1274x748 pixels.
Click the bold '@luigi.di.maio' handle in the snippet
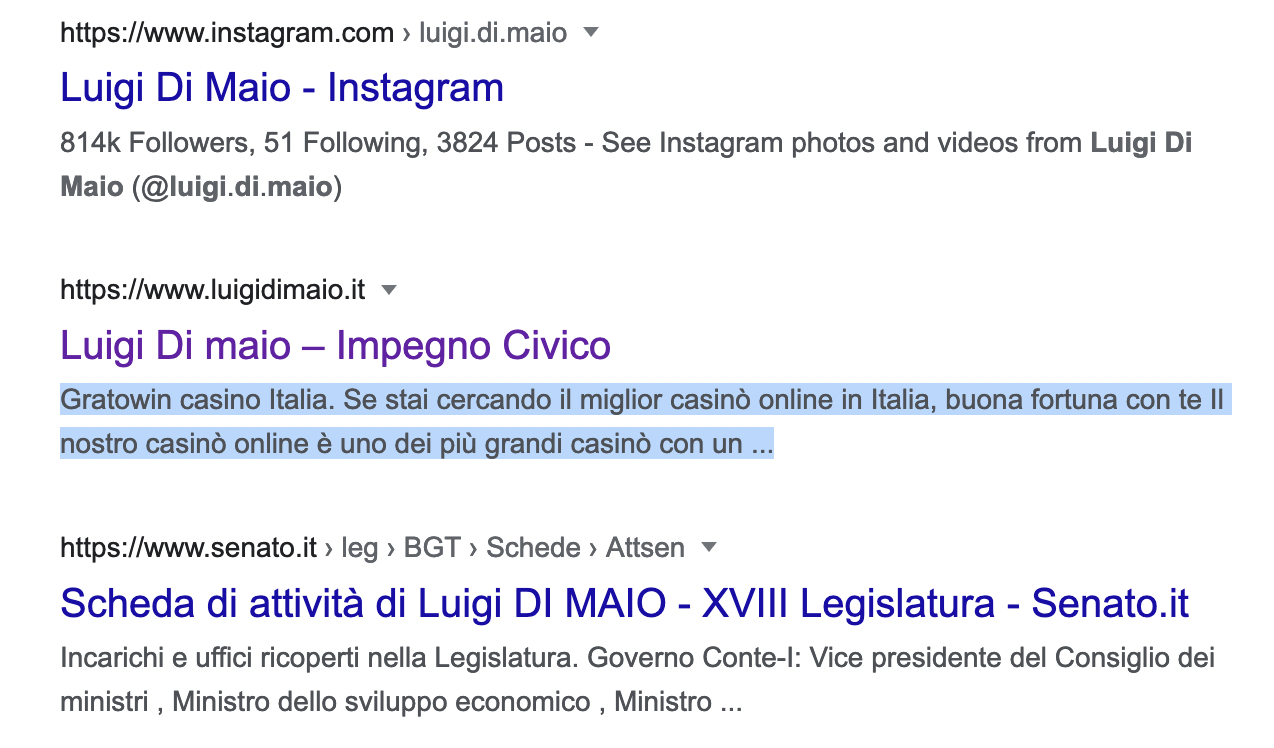pos(236,187)
